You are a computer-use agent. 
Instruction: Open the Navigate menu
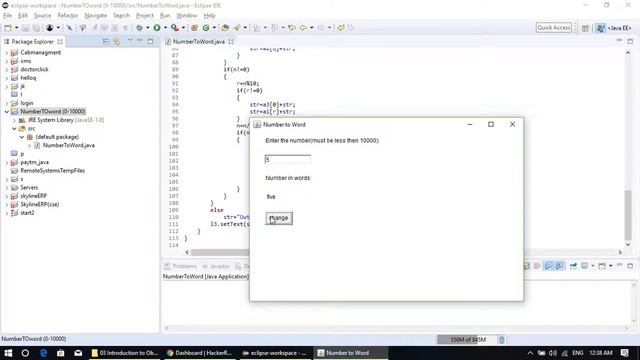[96, 16]
